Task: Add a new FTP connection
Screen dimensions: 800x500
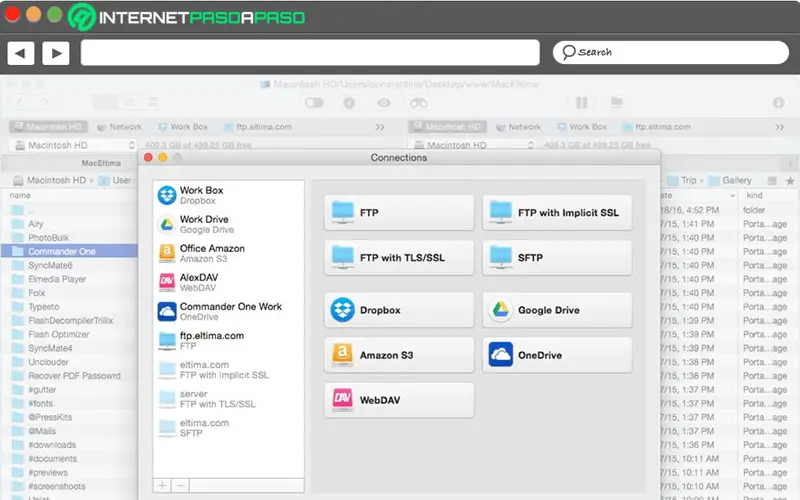Action: [x=399, y=212]
